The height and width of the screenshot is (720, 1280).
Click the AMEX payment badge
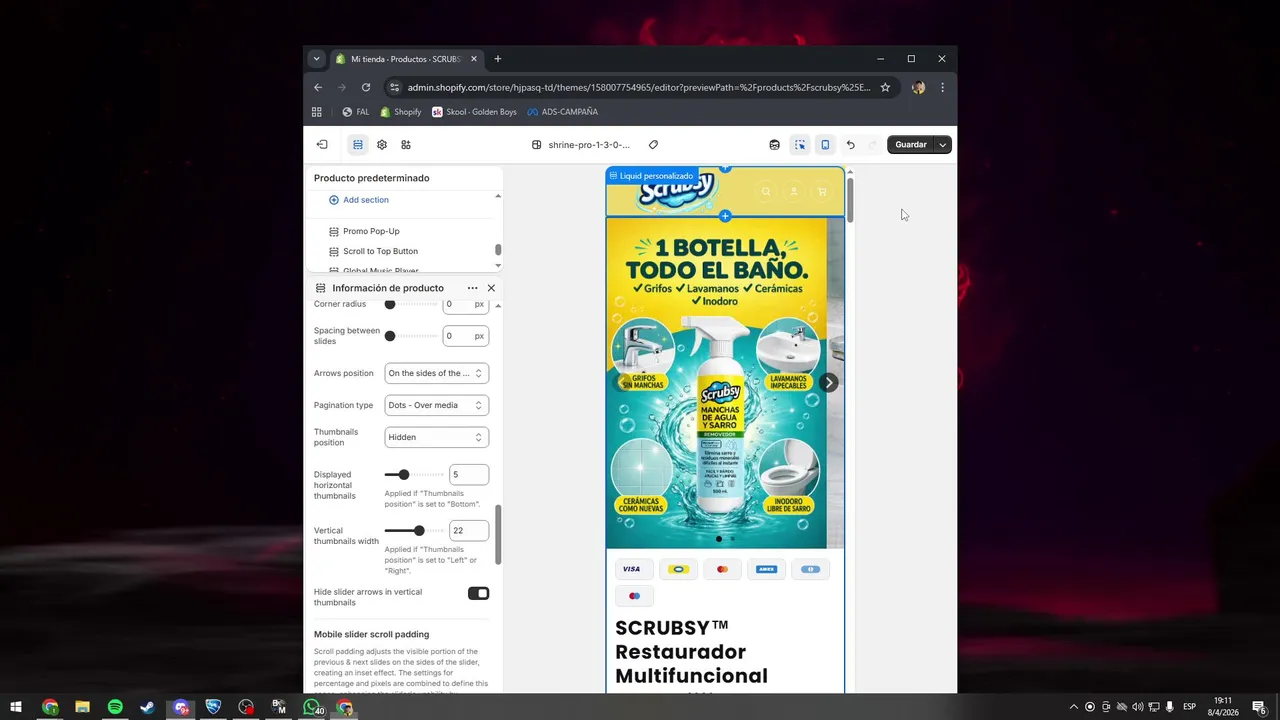click(766, 569)
